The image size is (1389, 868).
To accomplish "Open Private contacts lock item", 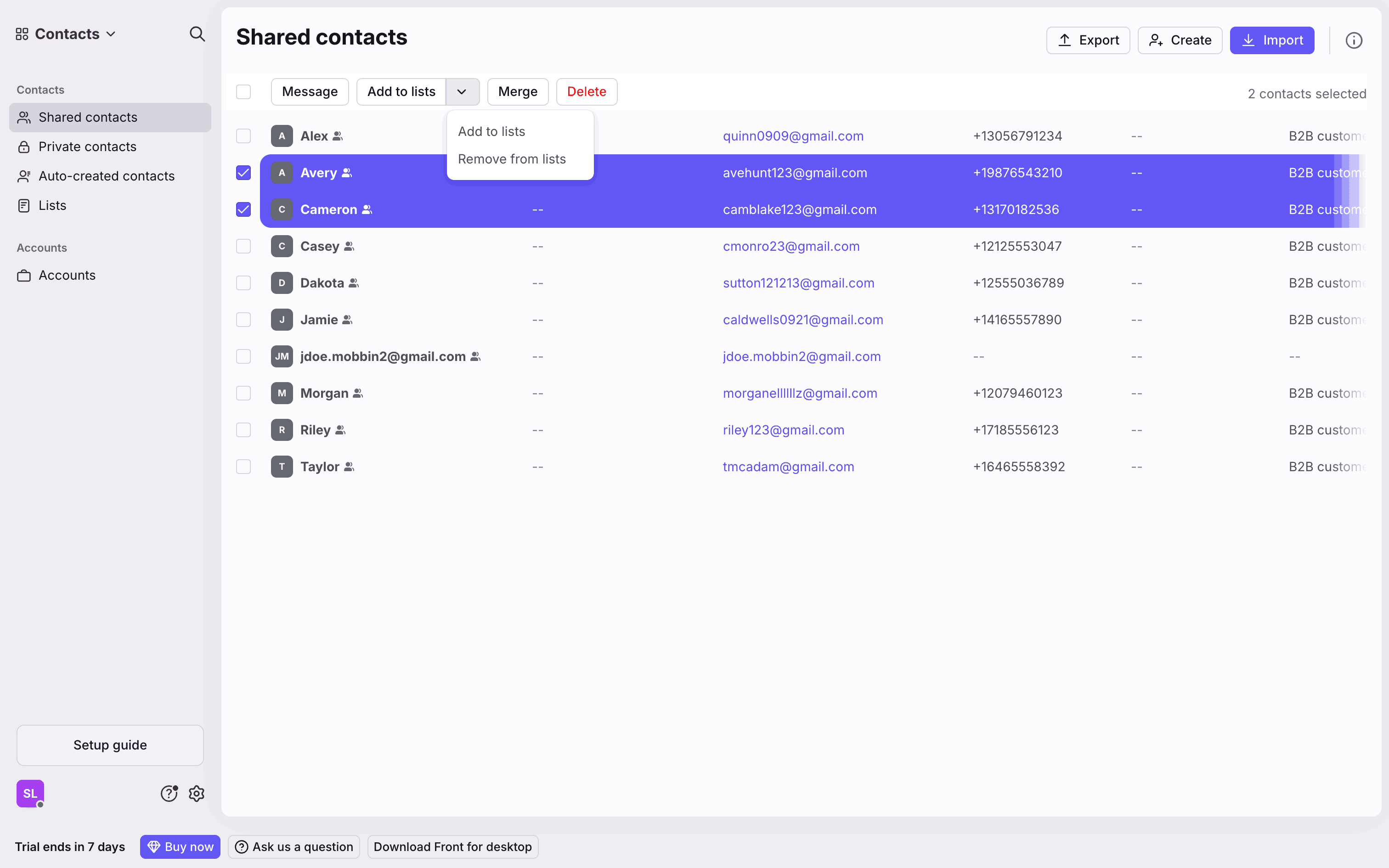I will [87, 147].
